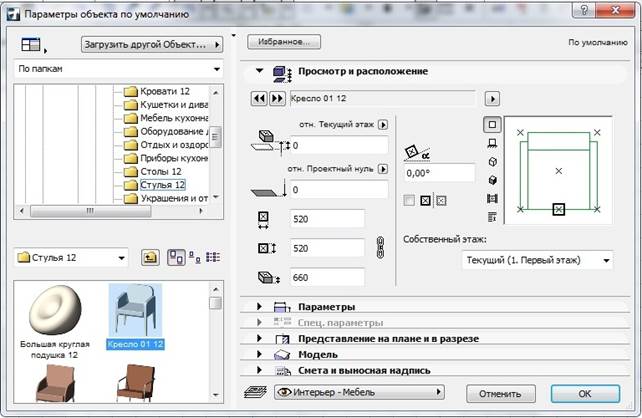Screen dimensions: 642x418
Task: Toggle the eye in Интерьер - Мебель layer
Action: point(283,393)
